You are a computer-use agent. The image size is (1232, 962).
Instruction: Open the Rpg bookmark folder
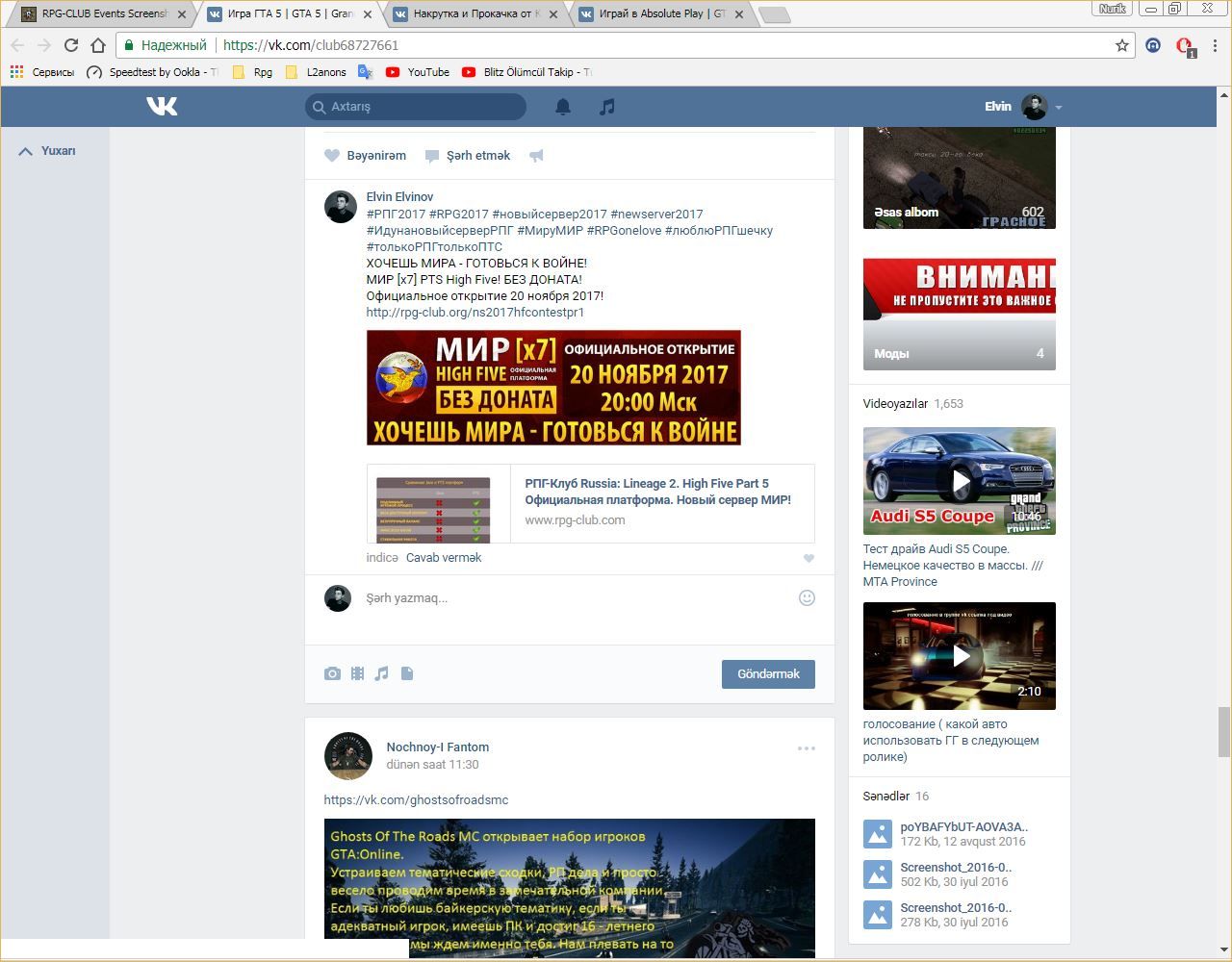coord(253,72)
